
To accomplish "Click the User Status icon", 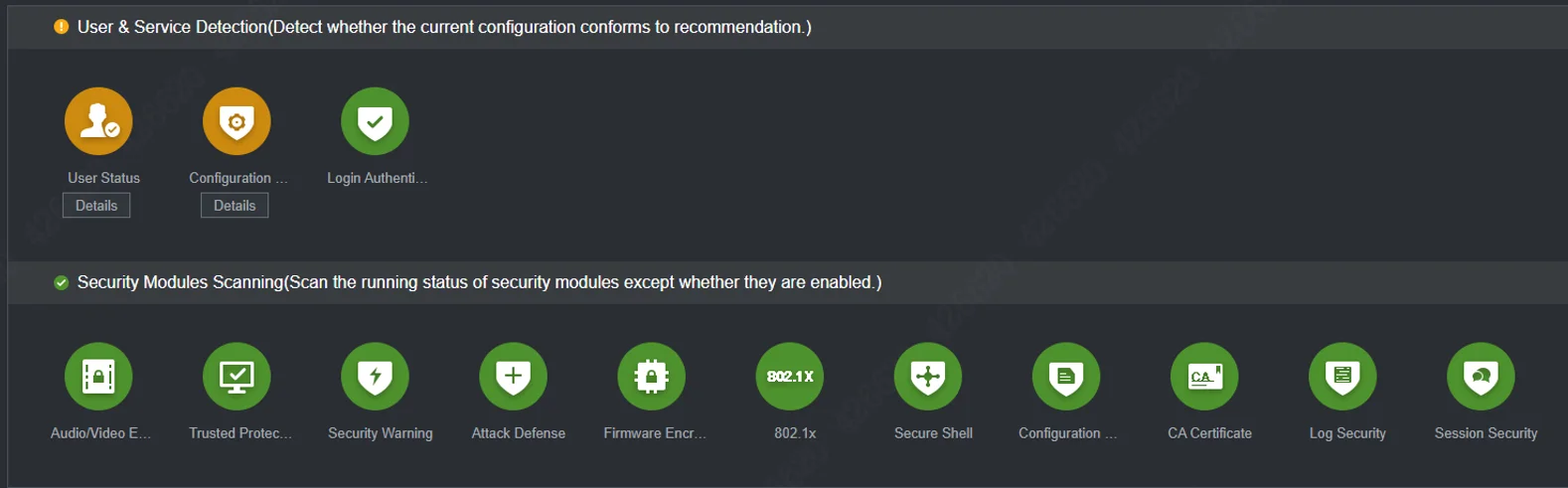I will [98, 121].
